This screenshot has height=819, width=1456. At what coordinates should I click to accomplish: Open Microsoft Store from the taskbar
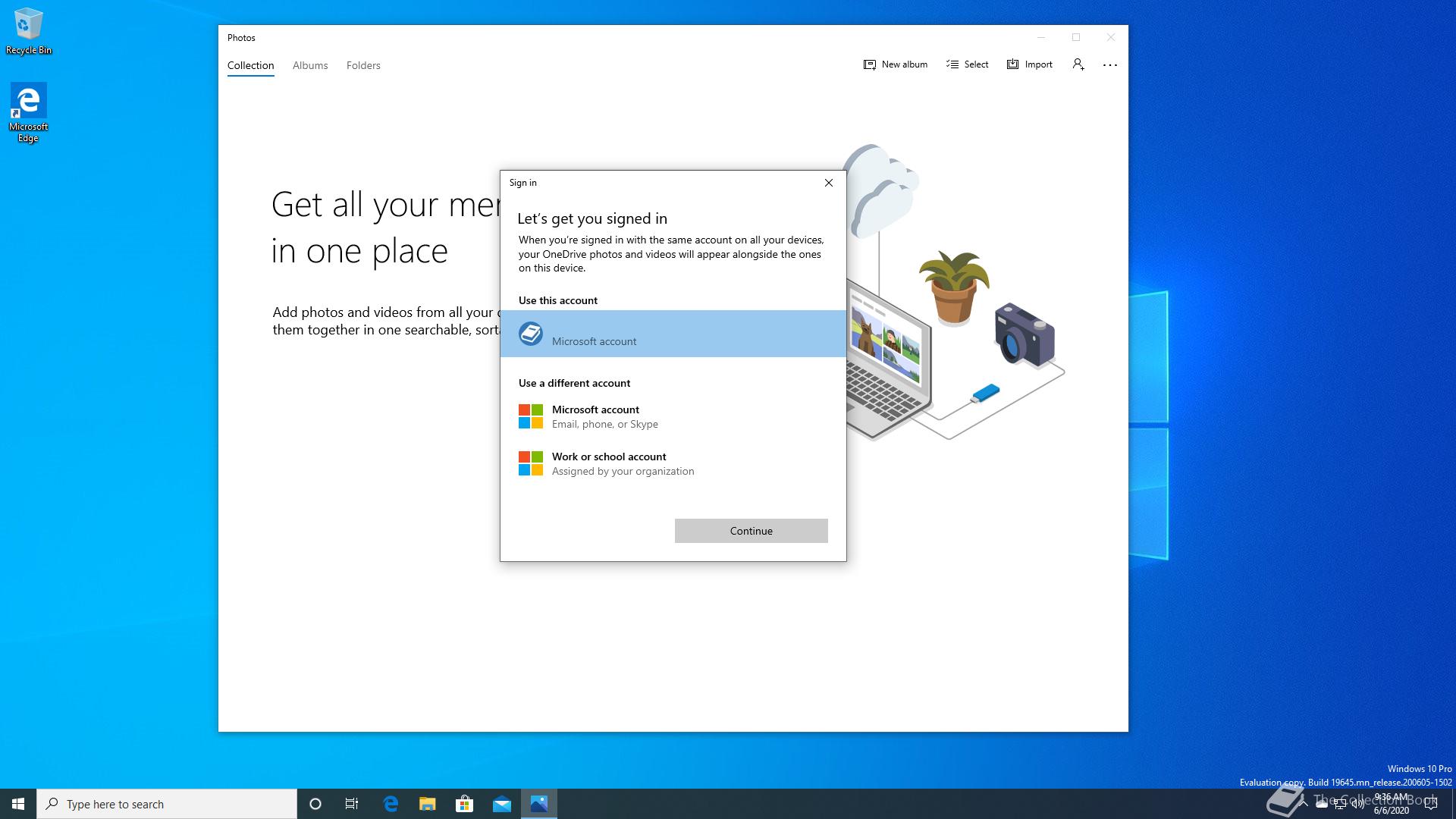[465, 804]
